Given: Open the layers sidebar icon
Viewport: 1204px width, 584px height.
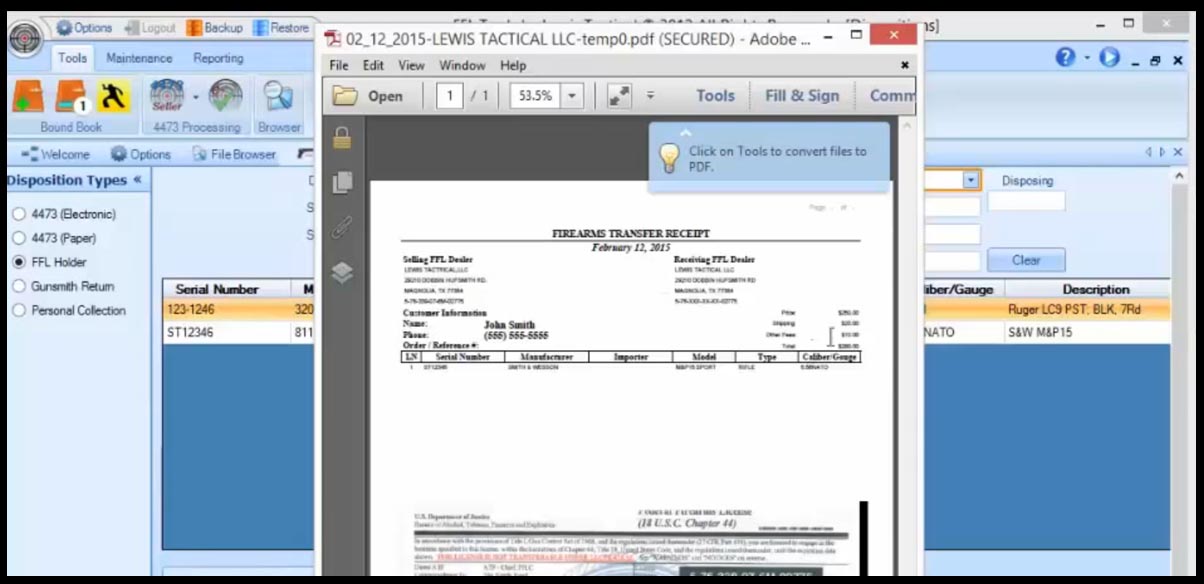Looking at the screenshot, I should [342, 272].
